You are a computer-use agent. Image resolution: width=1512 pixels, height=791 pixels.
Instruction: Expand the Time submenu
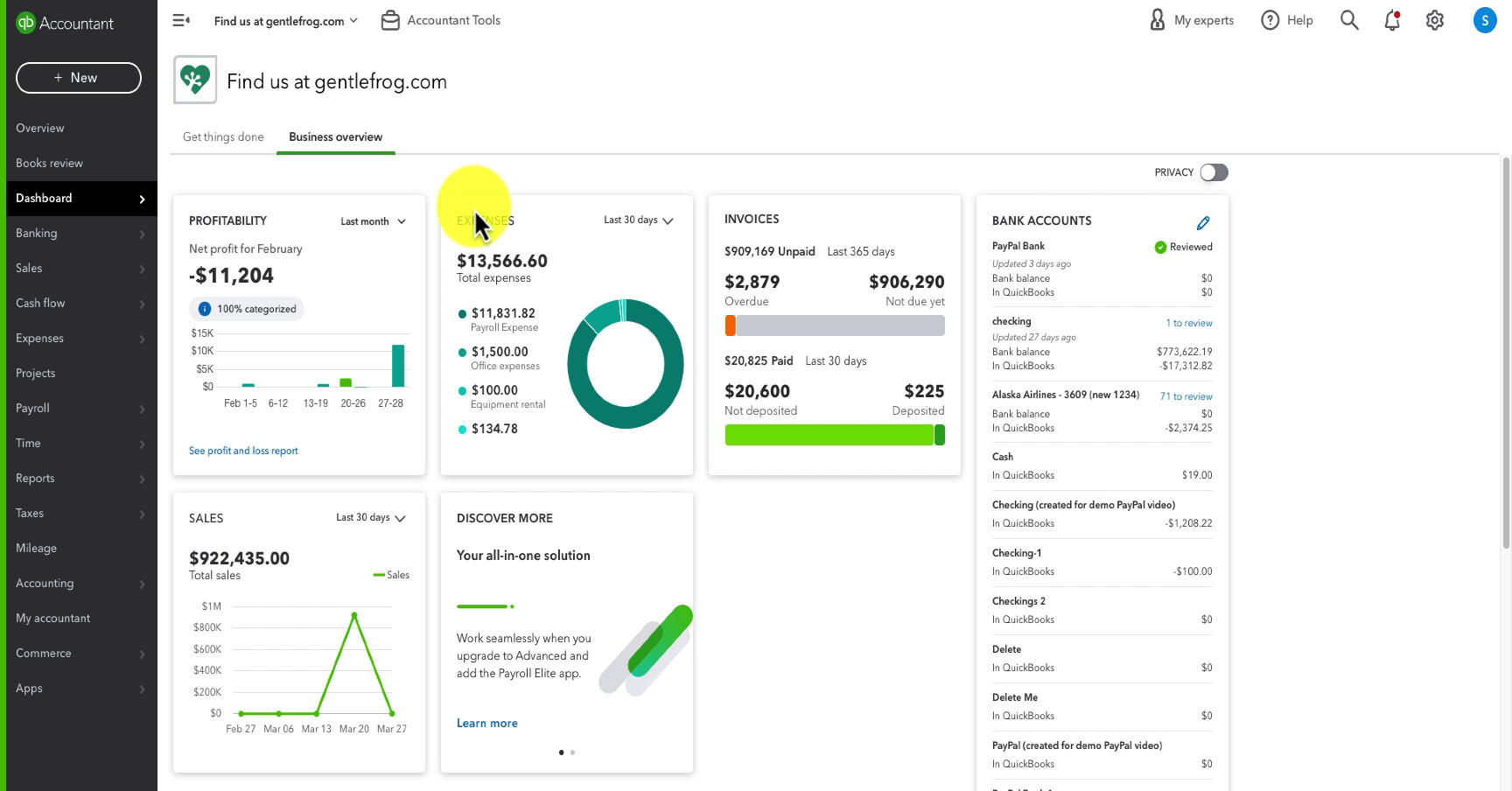tap(142, 444)
